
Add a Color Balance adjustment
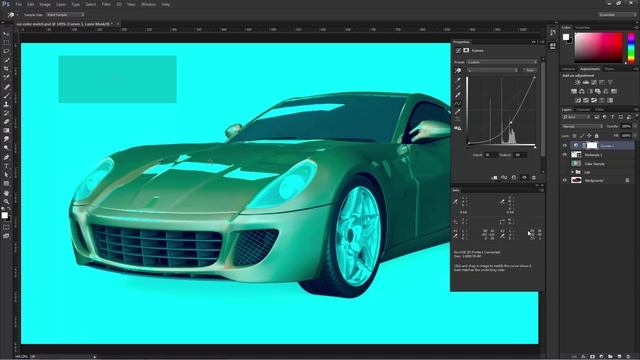tap(582, 91)
